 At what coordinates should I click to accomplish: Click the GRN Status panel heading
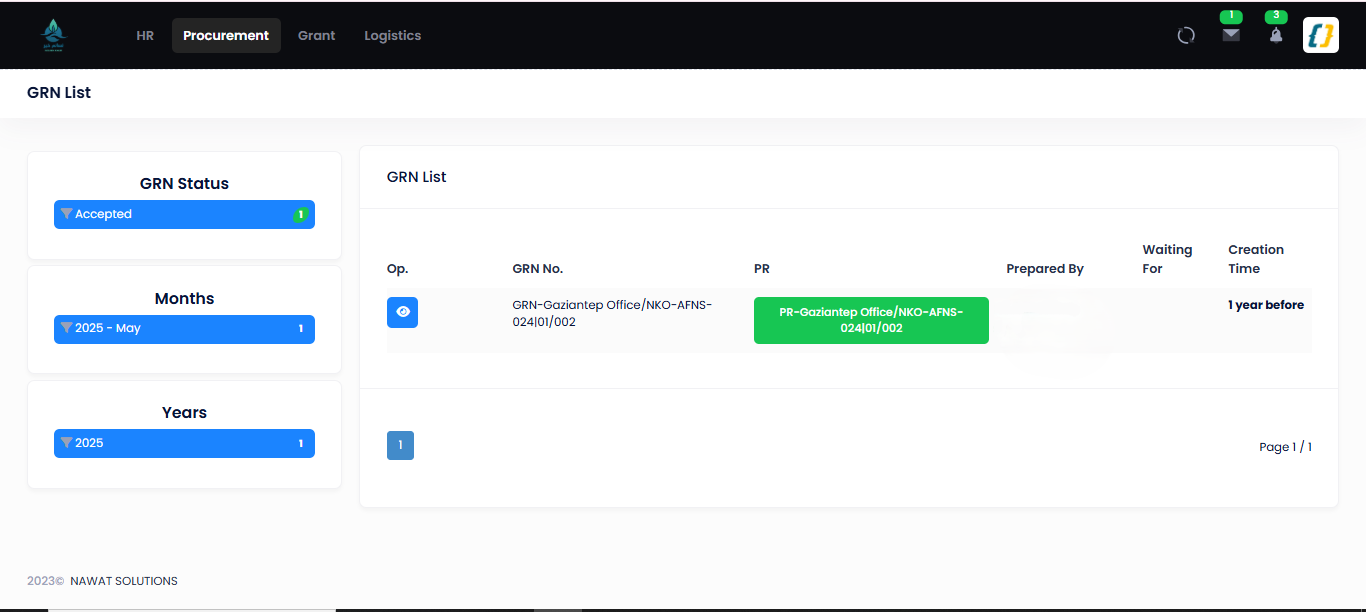(x=184, y=184)
